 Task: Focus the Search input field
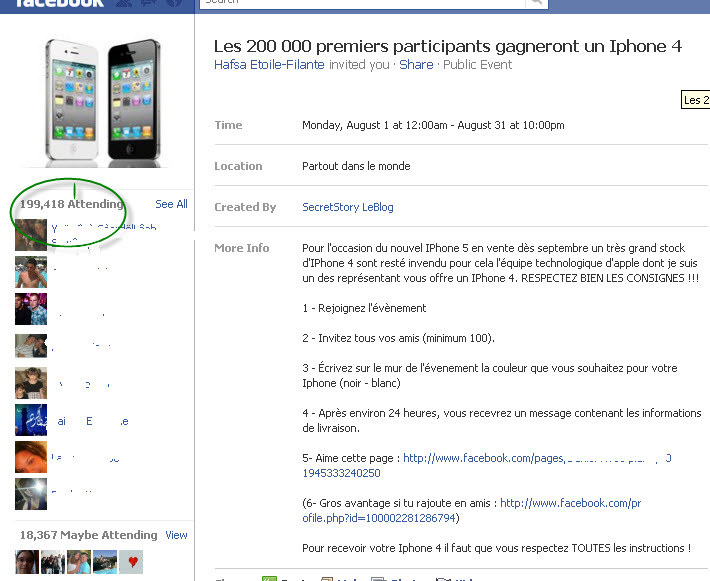362,3
